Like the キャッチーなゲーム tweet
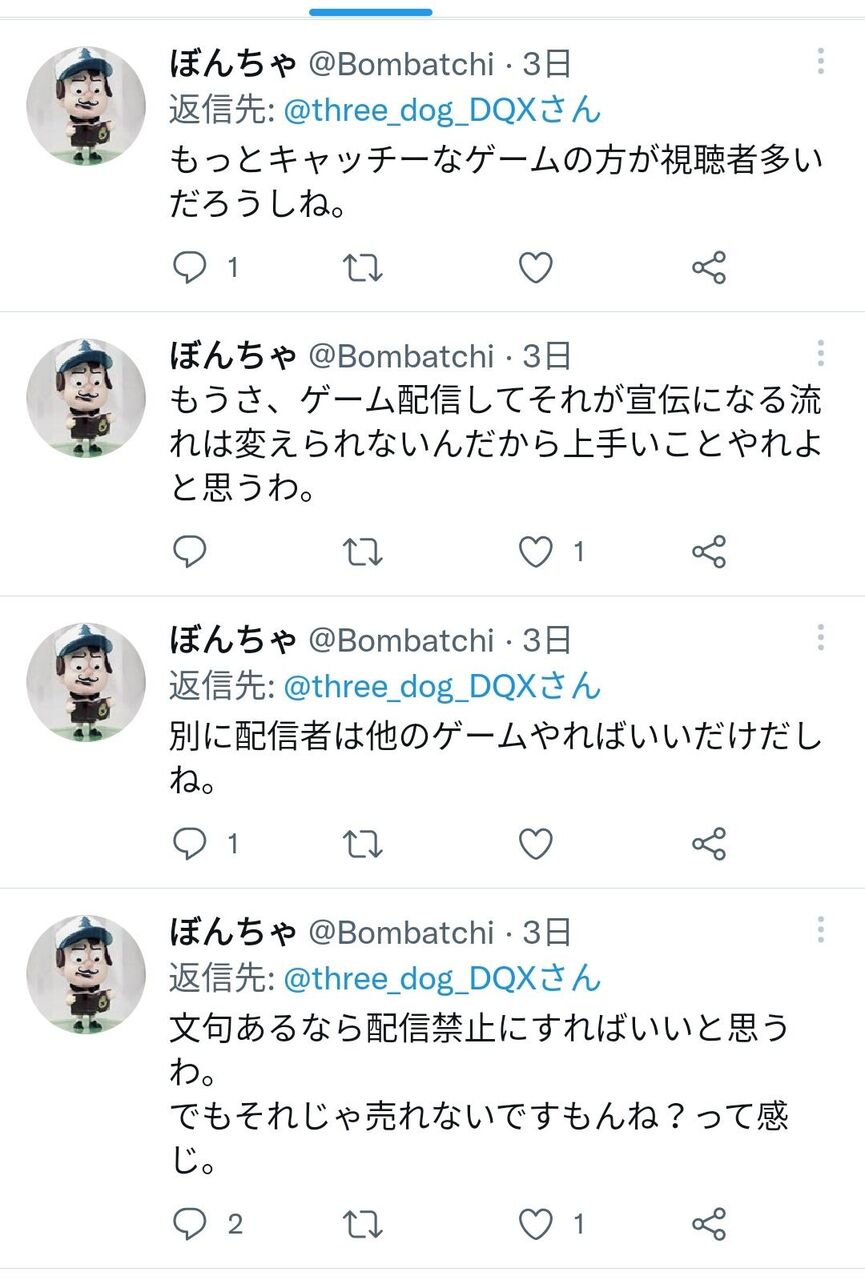This screenshot has height=1280, width=865. (536, 268)
